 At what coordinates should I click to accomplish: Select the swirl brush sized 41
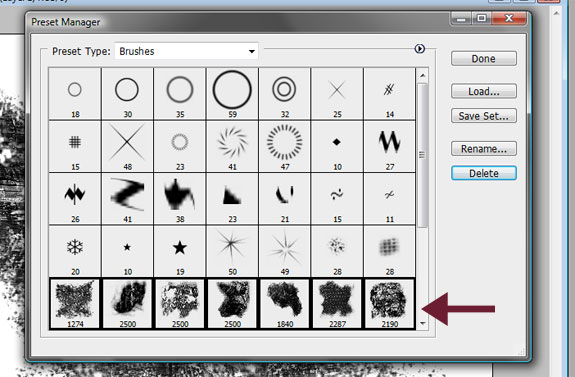pos(232,146)
